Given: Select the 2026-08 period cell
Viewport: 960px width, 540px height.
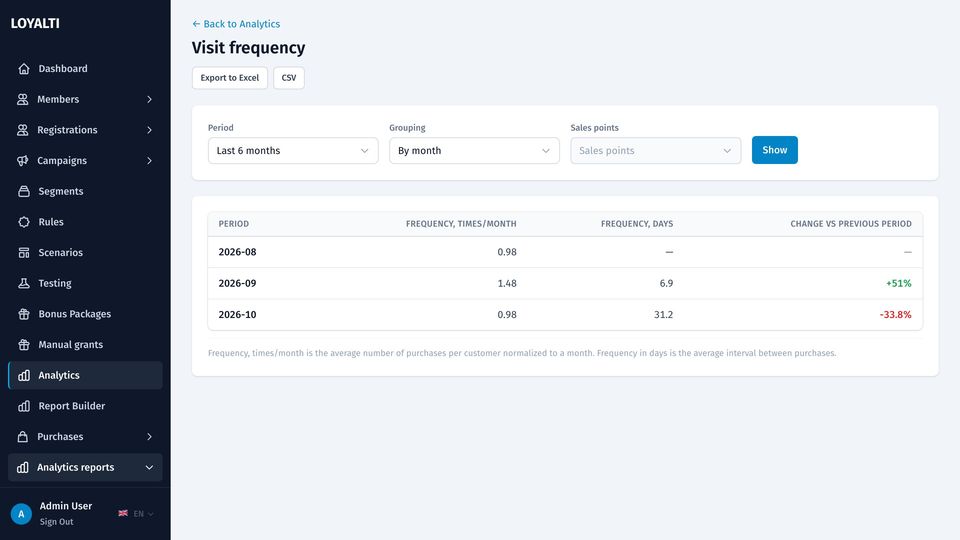Looking at the screenshot, I should tap(238, 252).
